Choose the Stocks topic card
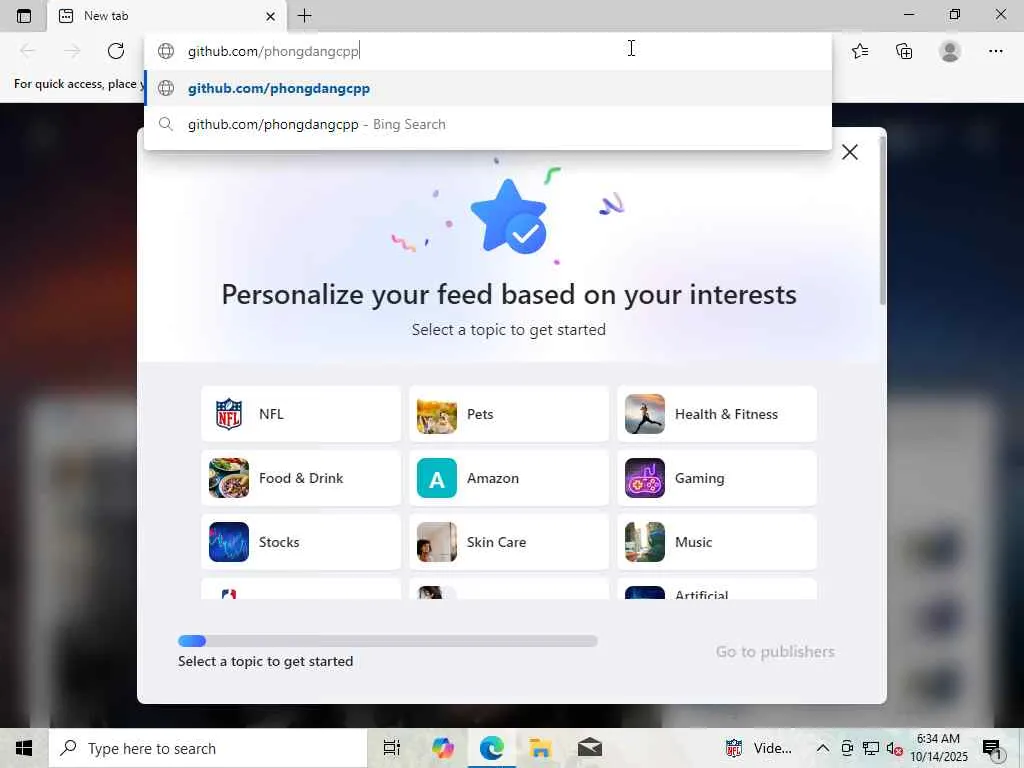The width and height of the screenshot is (1024, 768). [301, 542]
